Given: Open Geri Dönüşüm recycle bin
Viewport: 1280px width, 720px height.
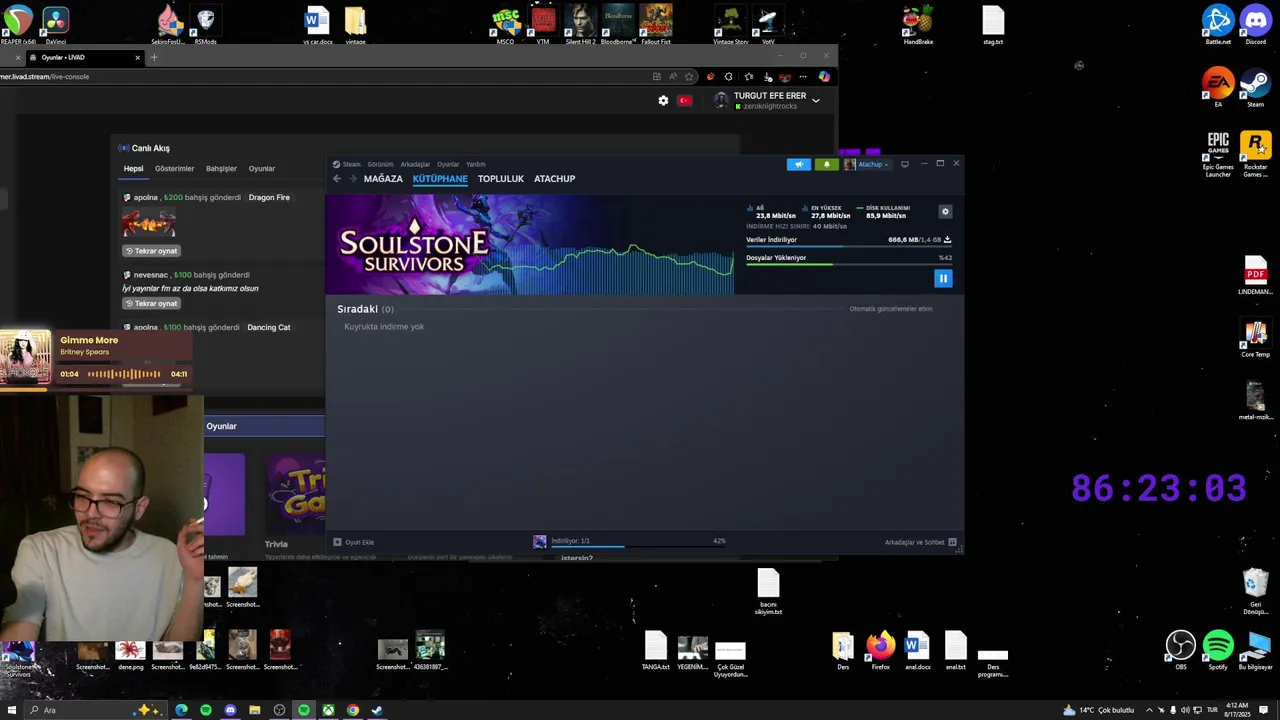Looking at the screenshot, I should click(x=1256, y=590).
